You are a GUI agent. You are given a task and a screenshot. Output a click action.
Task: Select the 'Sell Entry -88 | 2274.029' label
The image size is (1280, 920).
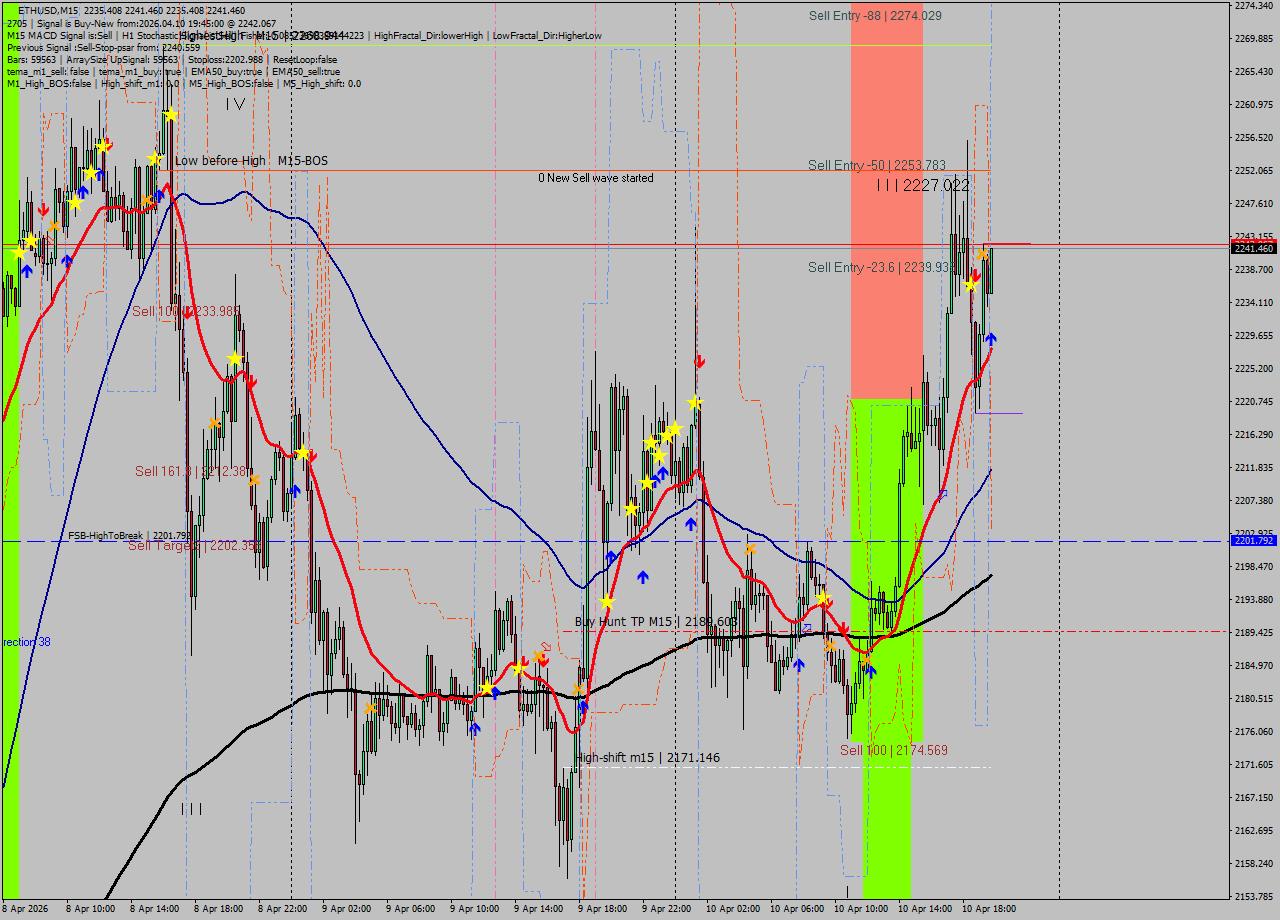pyautogui.click(x=875, y=16)
